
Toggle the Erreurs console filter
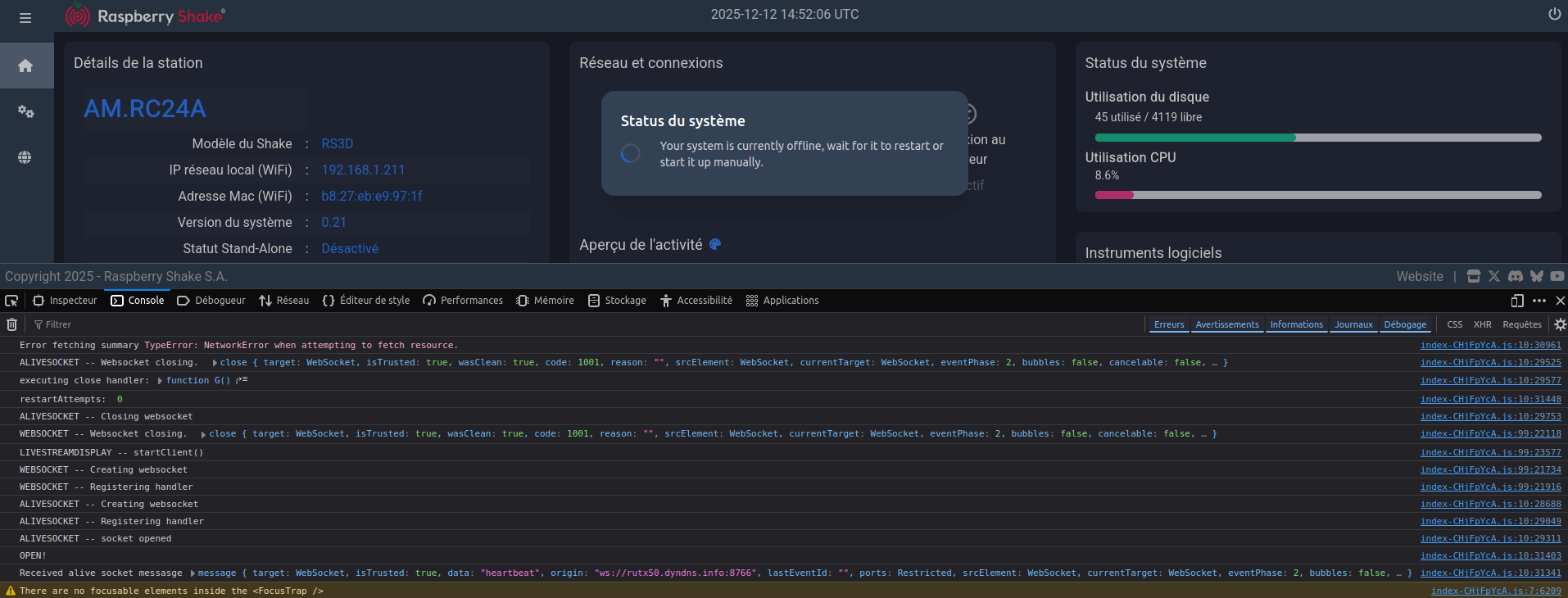1168,324
